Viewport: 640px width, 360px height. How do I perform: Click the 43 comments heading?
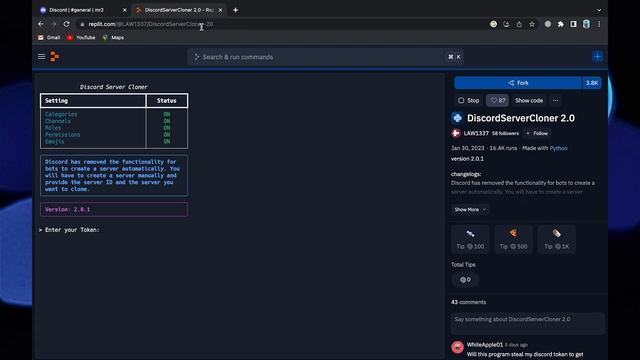(x=469, y=302)
